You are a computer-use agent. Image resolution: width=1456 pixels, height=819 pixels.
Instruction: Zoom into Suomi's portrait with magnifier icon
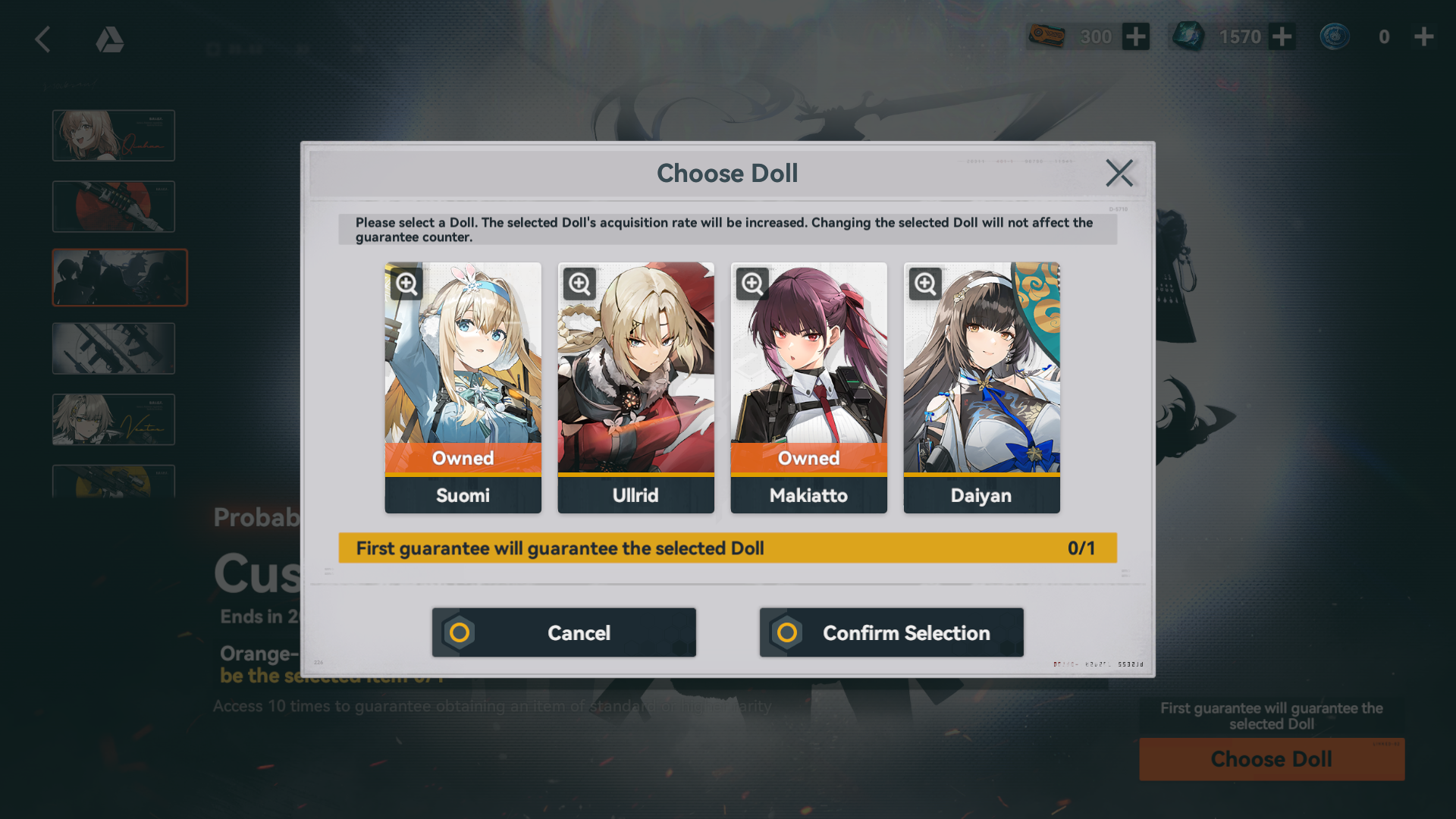(407, 284)
